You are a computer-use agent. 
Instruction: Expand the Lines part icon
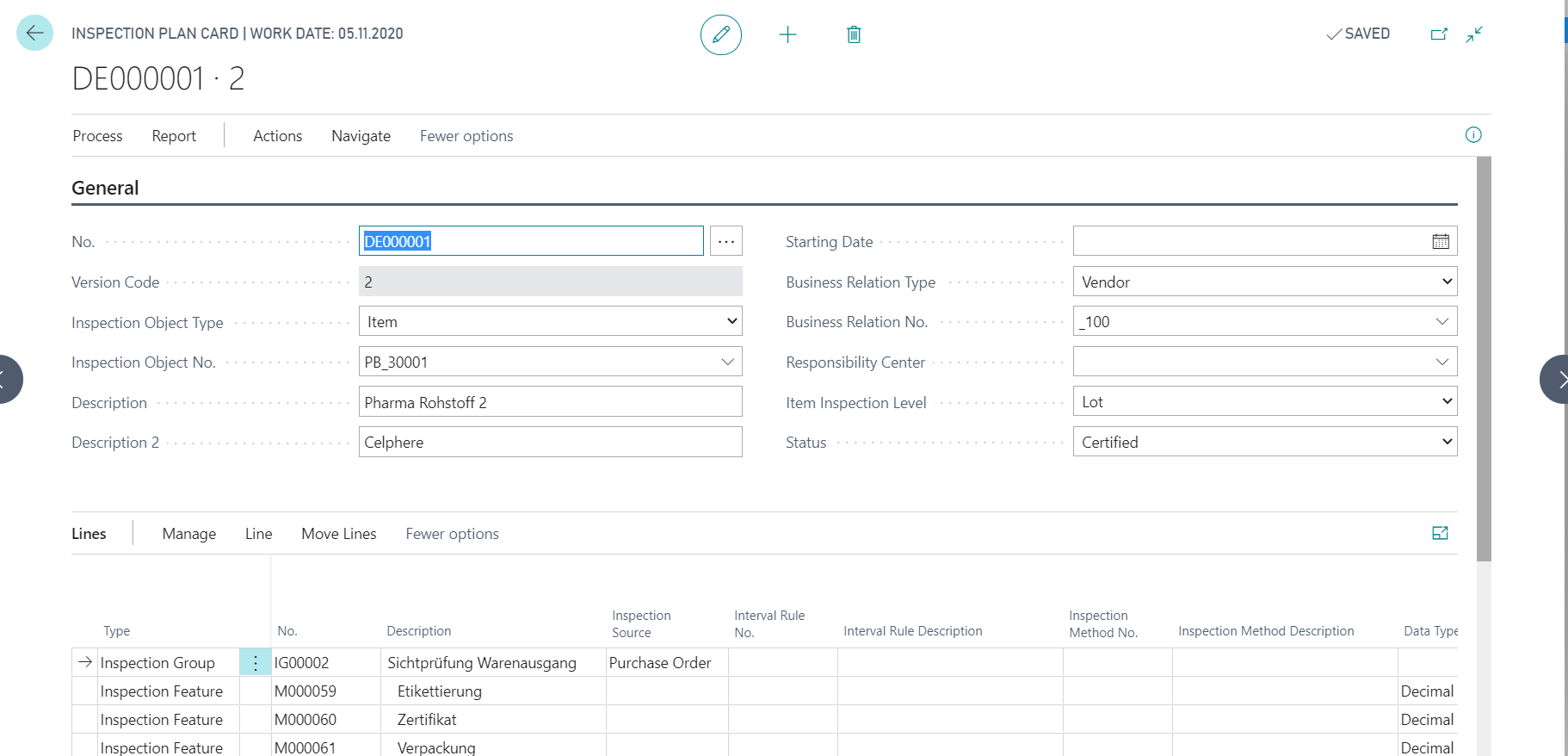pyautogui.click(x=1440, y=533)
